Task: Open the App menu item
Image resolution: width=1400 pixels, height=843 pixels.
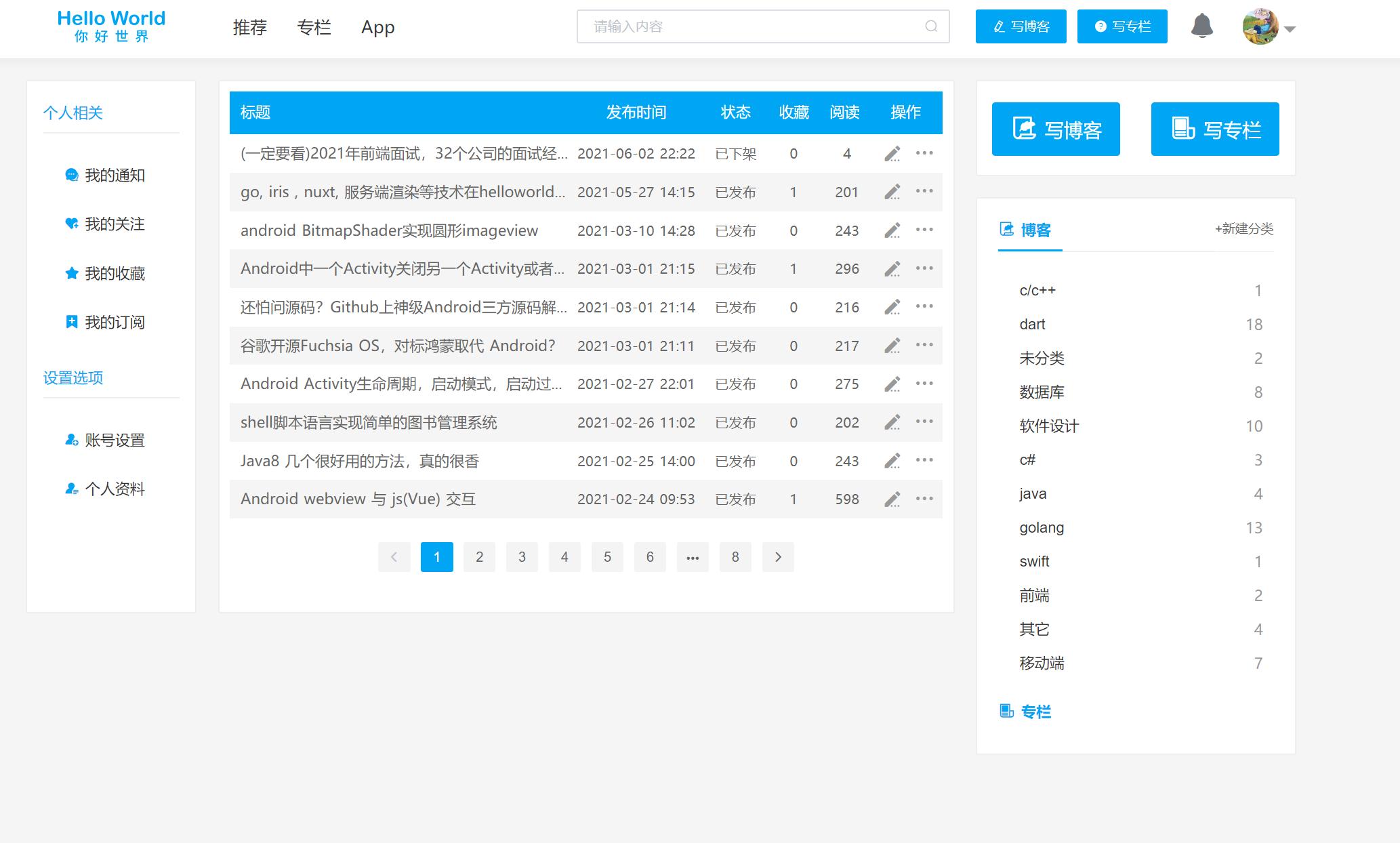Action: (377, 27)
